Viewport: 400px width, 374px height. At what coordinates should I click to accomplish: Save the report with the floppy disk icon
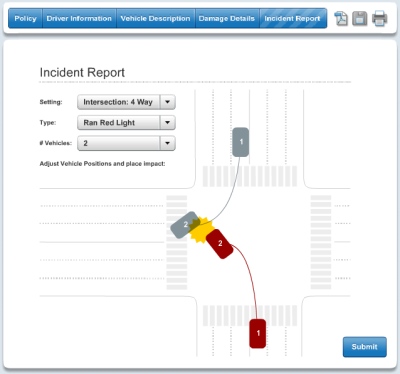coord(360,18)
